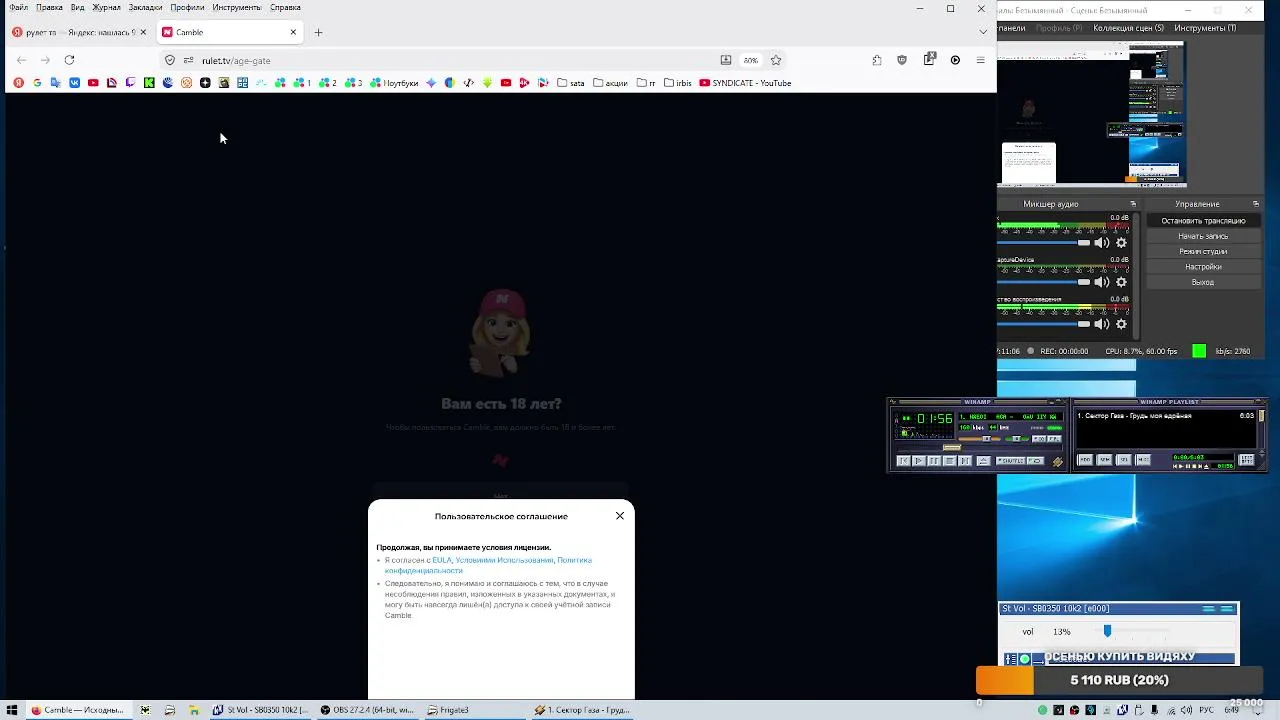Viewport: 1280px width, 720px height.
Task: Open the irbis bookmarks folder
Action: pyautogui.click(x=678, y=83)
